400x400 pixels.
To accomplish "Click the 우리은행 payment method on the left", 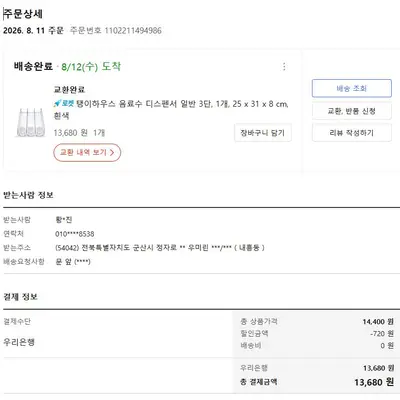I will 19,342.
